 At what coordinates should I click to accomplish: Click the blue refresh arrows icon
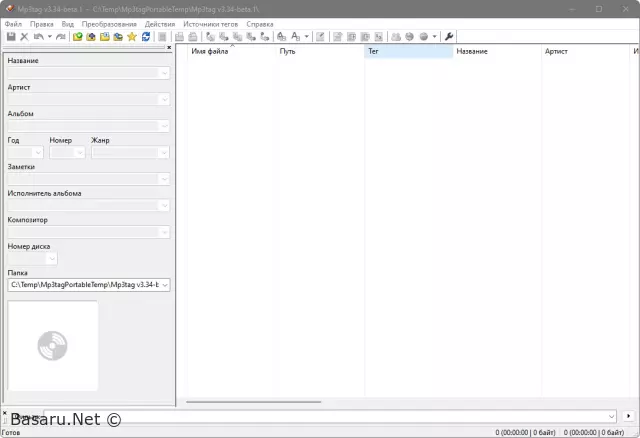pyautogui.click(x=146, y=37)
